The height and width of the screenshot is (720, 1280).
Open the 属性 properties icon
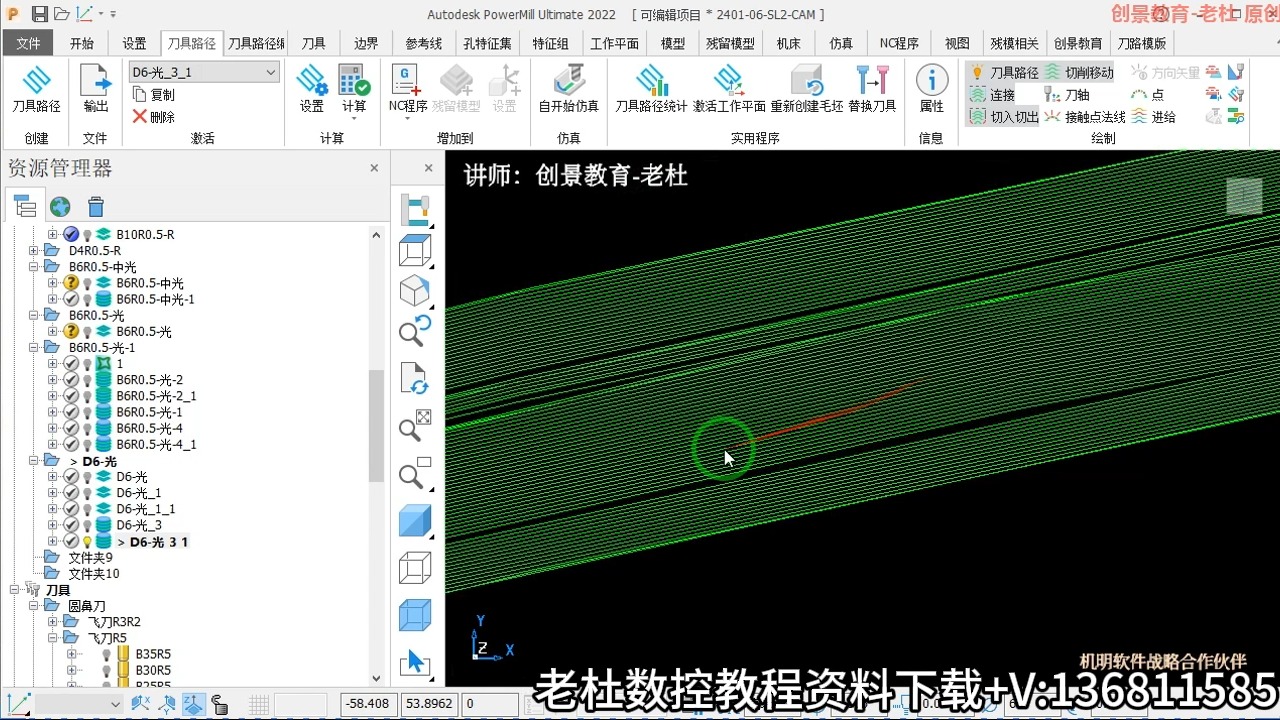tap(931, 85)
